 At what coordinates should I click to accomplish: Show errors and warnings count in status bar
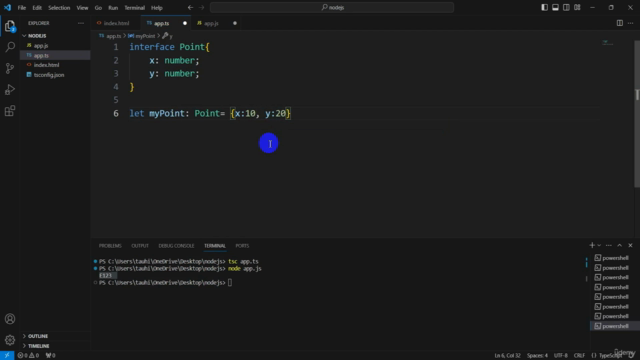coord(28,356)
